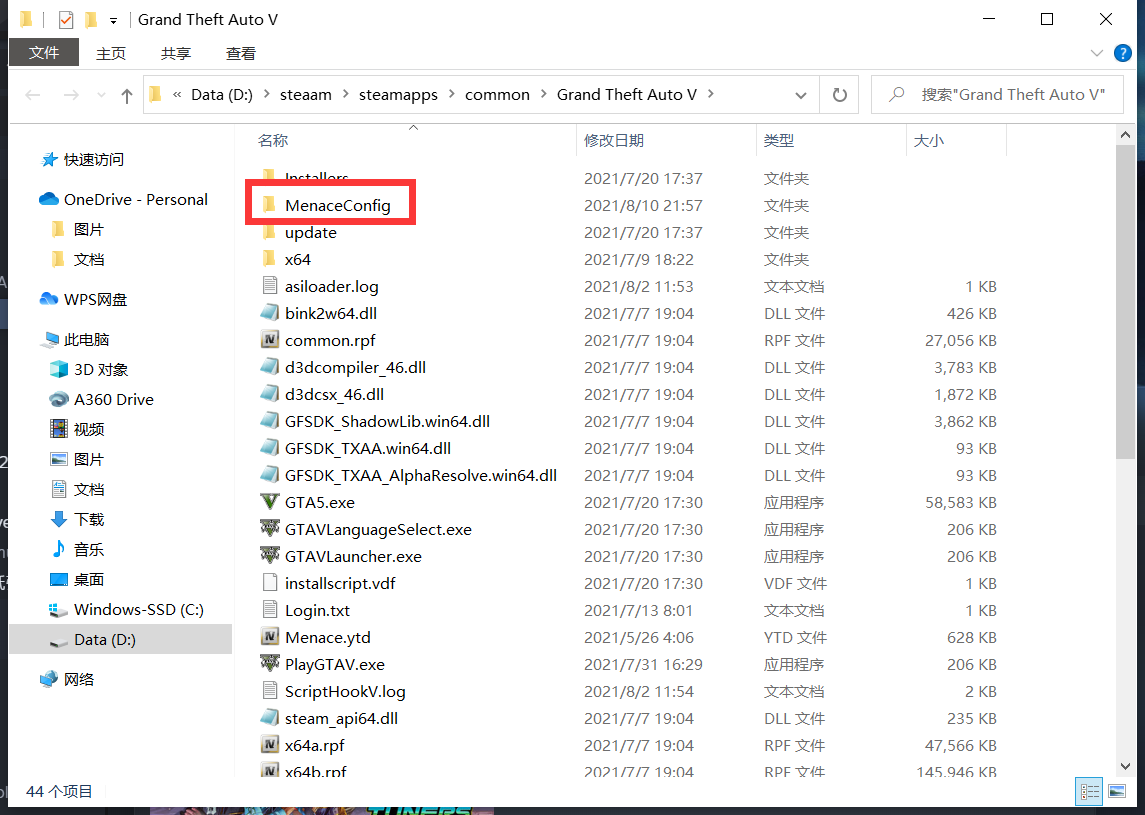The image size is (1145, 815).
Task: Click Data (D:) in the address path
Action: pyautogui.click(x=222, y=95)
